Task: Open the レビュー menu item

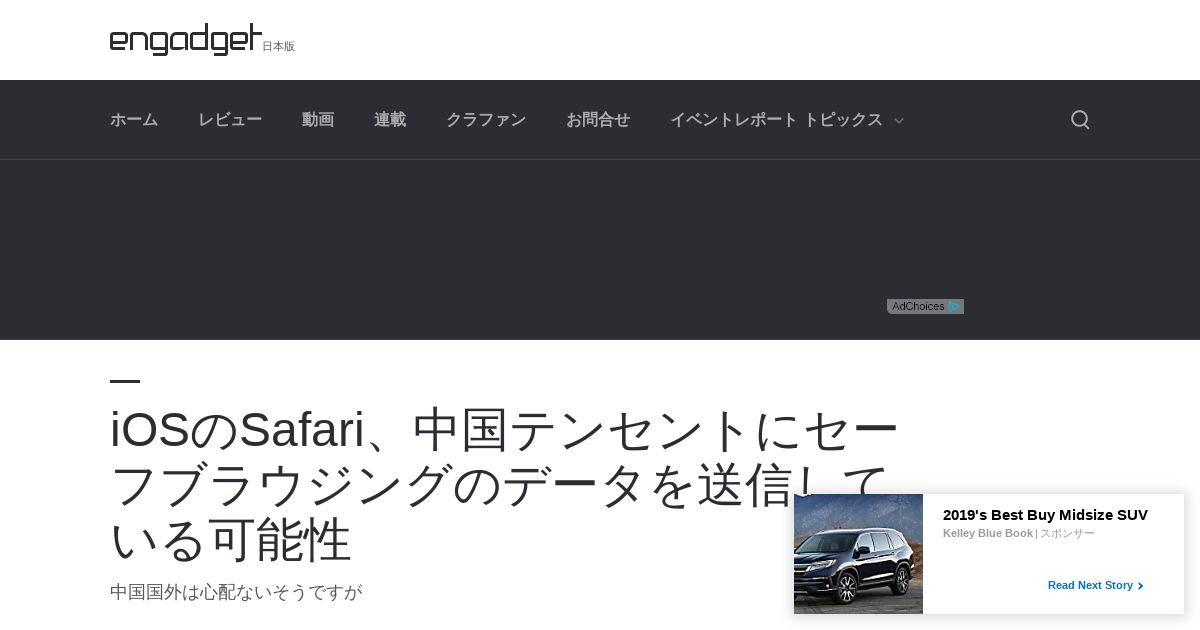Action: coord(230,120)
